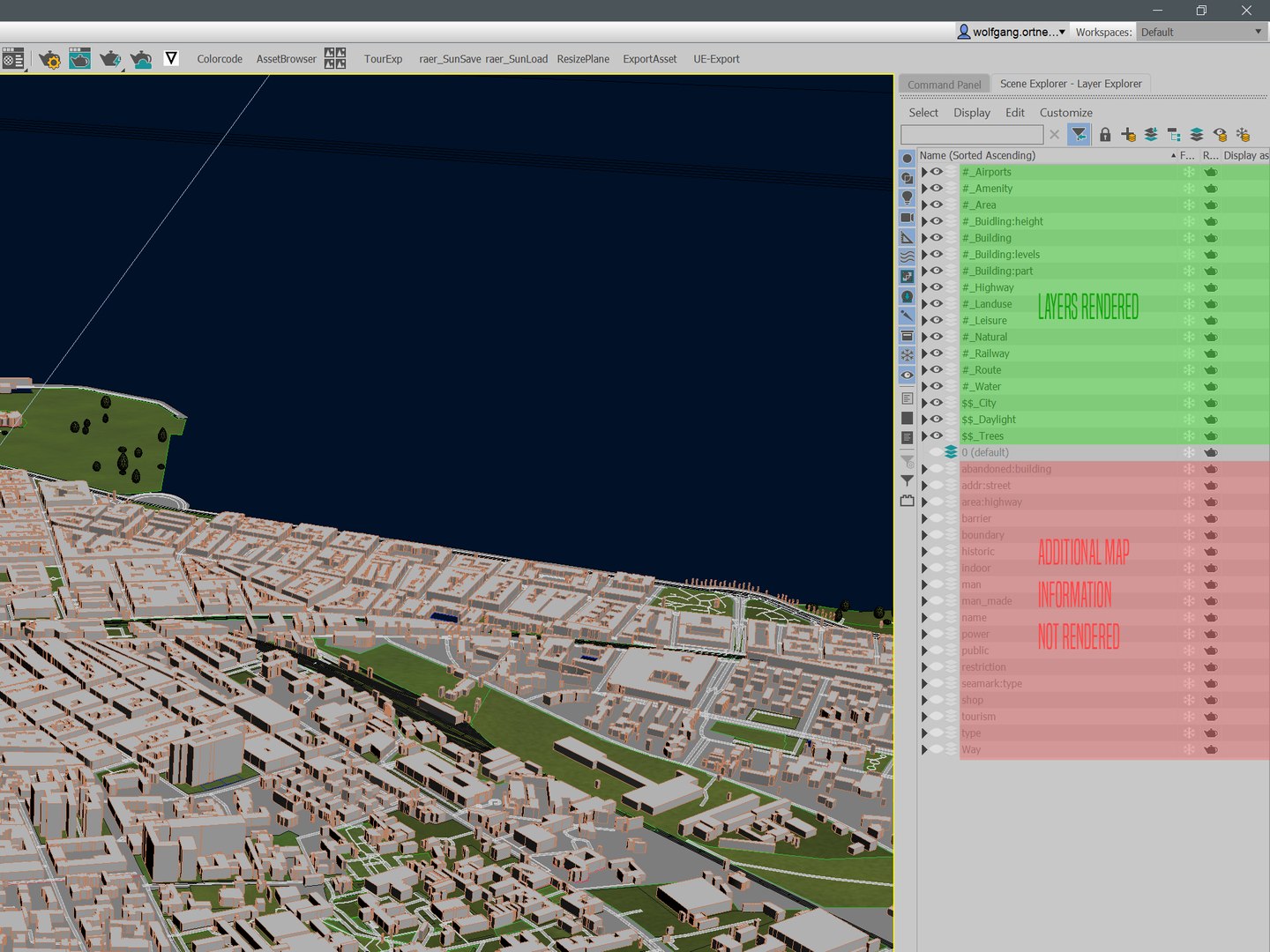Open the Select menu in Layer Explorer
Viewport: 1270px width, 952px height.
tap(923, 113)
